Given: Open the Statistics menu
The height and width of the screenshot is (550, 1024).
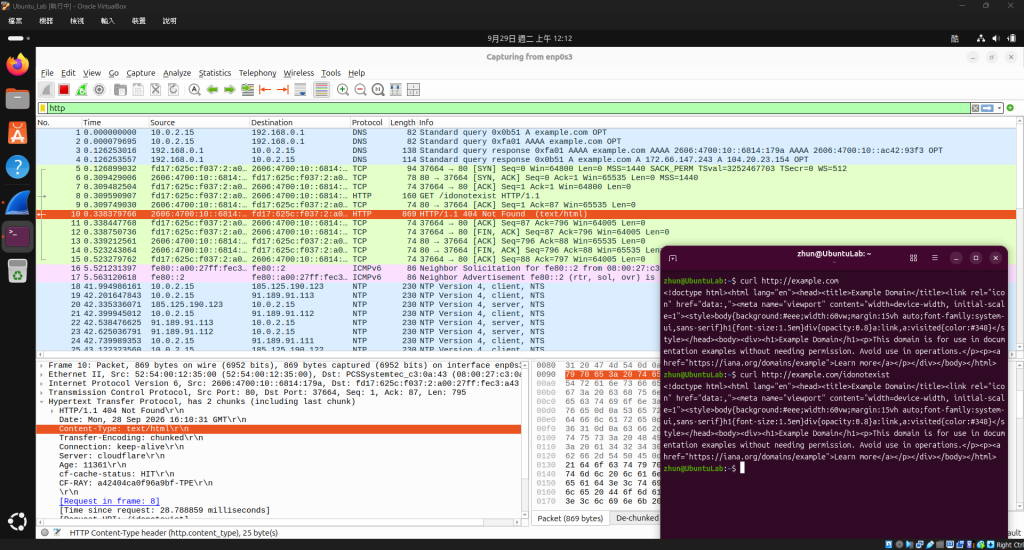Looking at the screenshot, I should pos(215,73).
